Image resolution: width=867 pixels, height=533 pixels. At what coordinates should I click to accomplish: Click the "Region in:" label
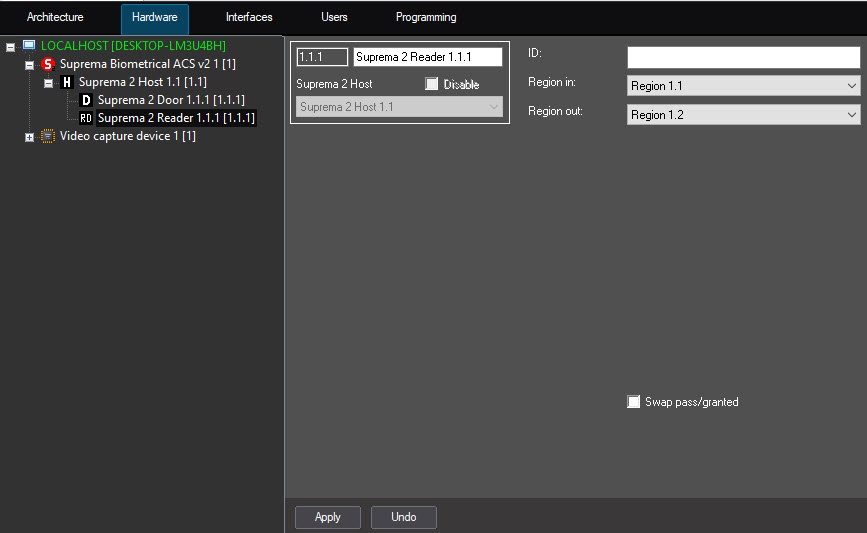[x=551, y=82]
